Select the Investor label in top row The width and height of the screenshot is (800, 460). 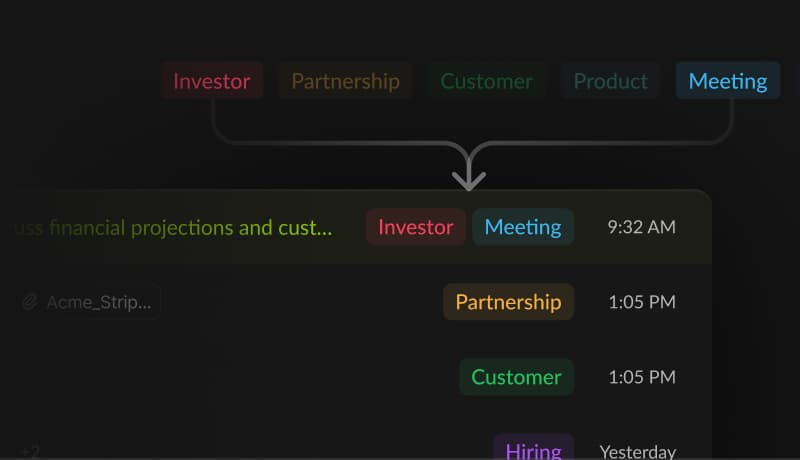[212, 81]
